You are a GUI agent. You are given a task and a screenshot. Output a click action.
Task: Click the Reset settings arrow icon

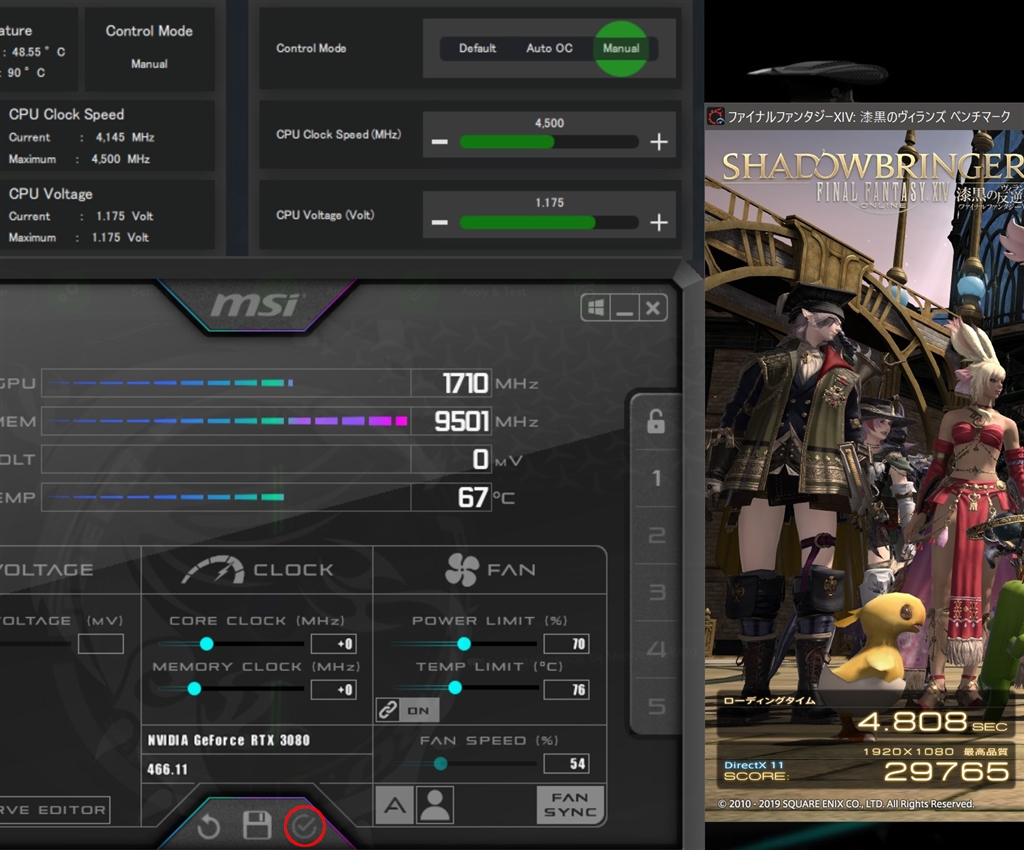[208, 826]
